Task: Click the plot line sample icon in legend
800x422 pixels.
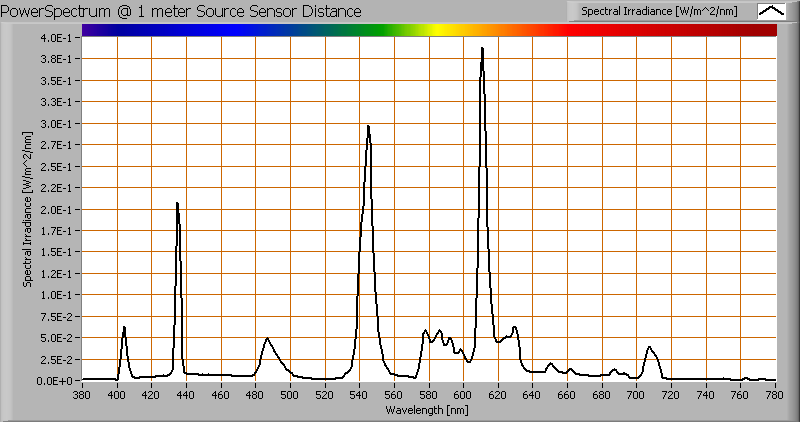Action: tap(772, 11)
